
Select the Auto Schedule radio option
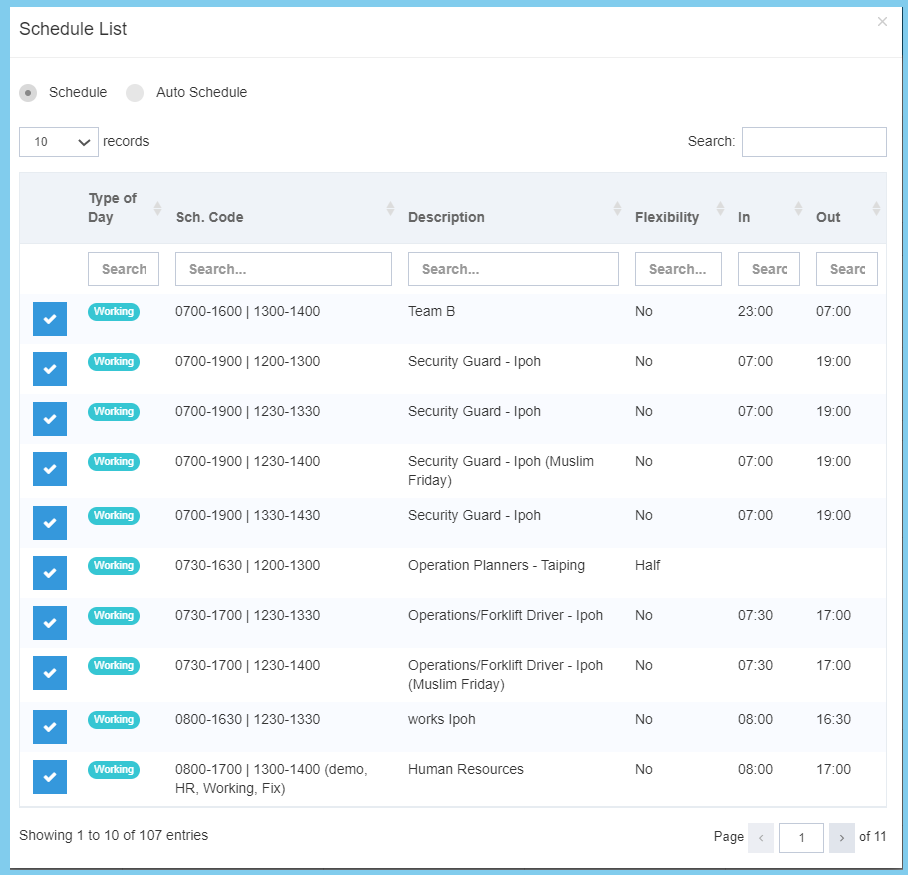[135, 93]
